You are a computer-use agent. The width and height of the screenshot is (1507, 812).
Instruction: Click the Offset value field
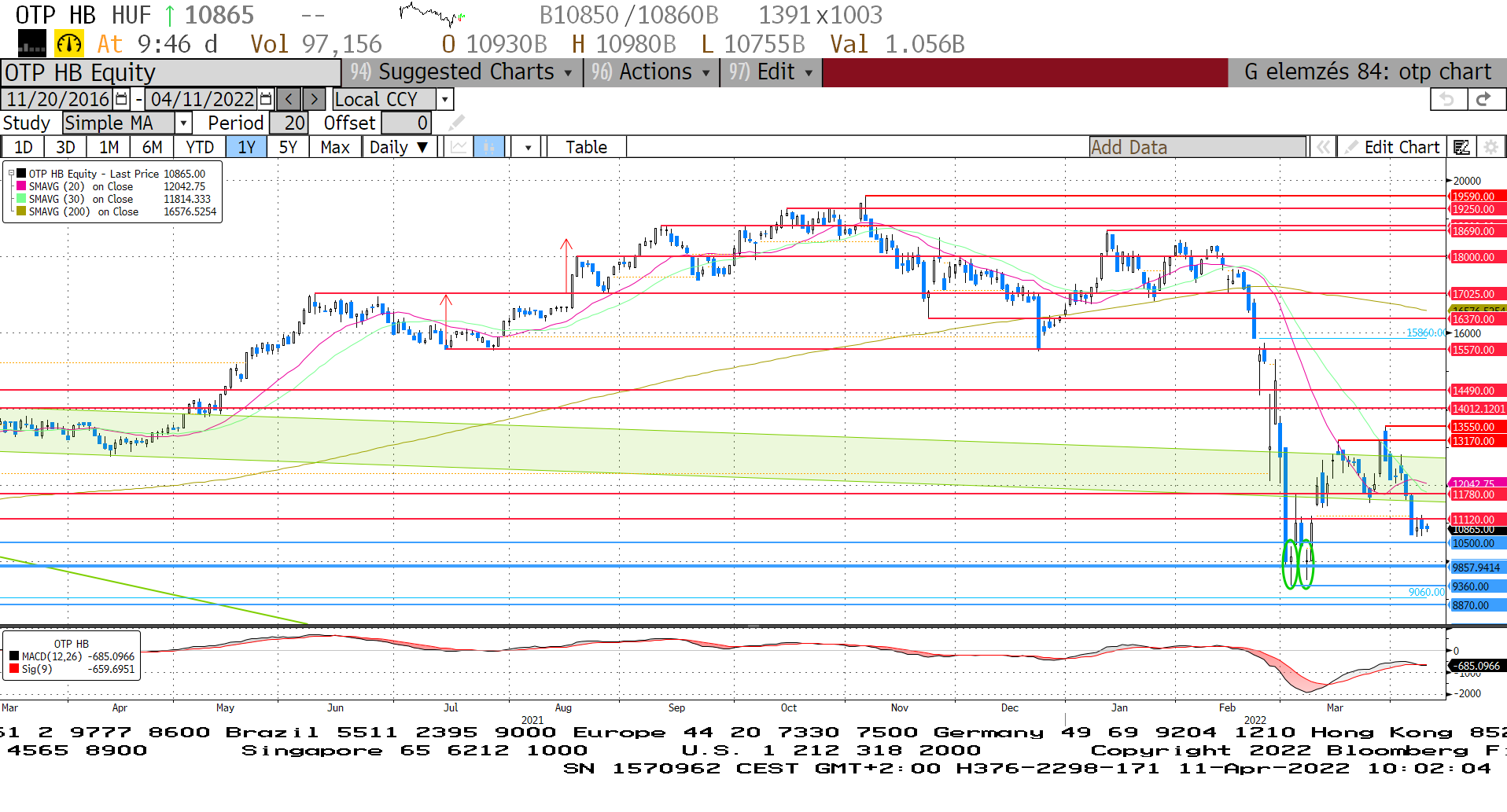[407, 123]
